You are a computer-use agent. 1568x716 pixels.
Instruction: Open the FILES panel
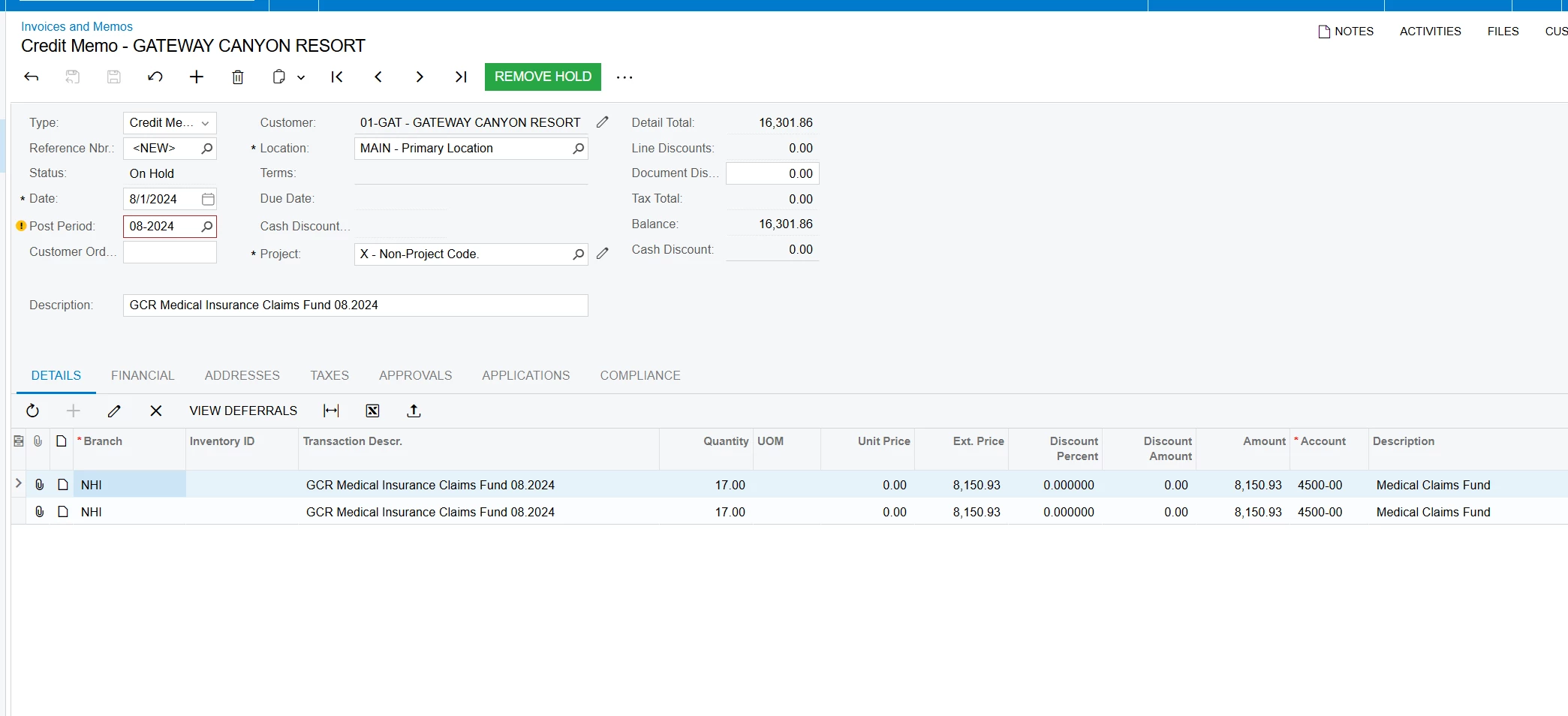[1503, 32]
